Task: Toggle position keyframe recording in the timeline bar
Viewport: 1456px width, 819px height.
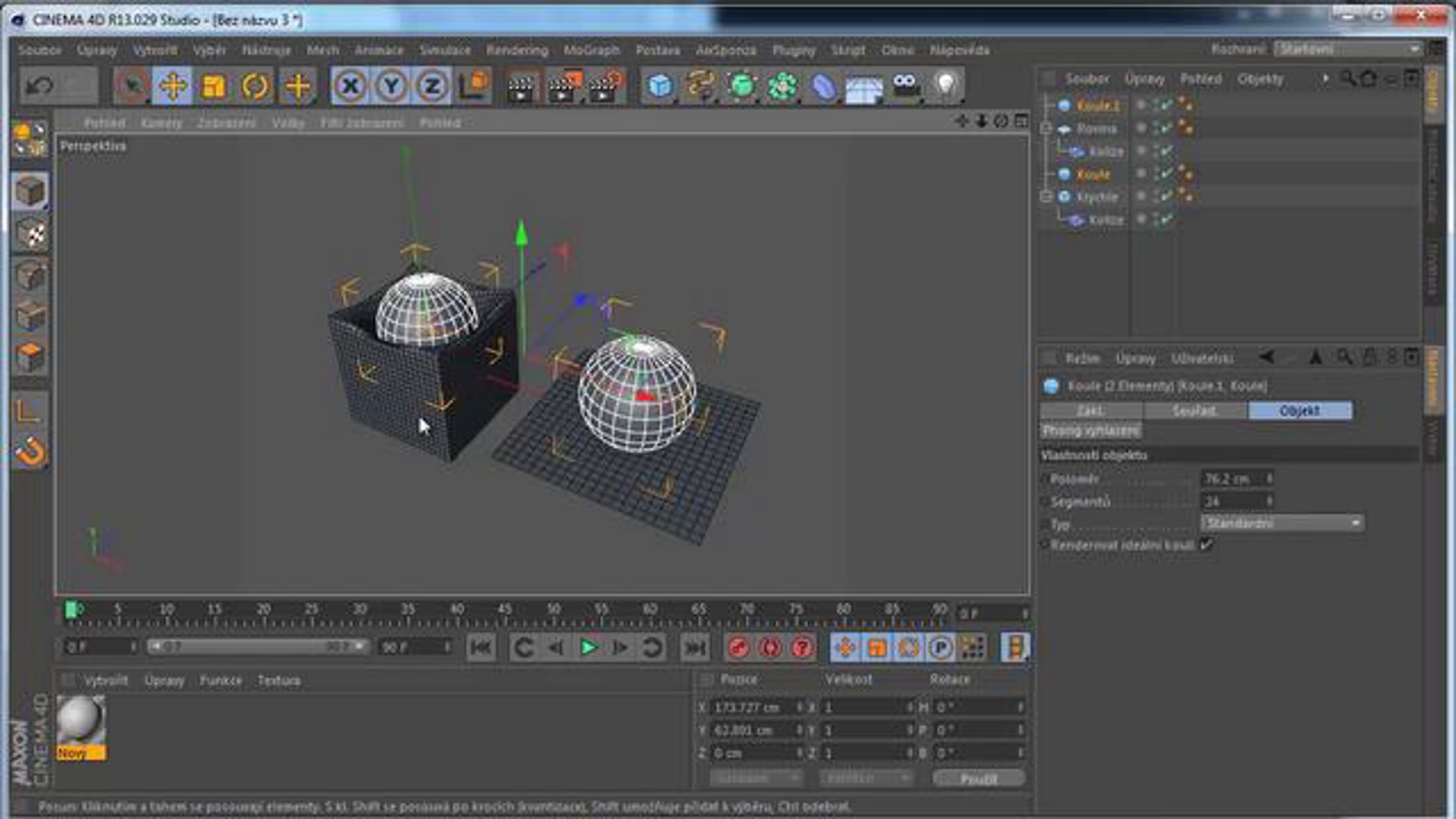Action: [x=844, y=648]
